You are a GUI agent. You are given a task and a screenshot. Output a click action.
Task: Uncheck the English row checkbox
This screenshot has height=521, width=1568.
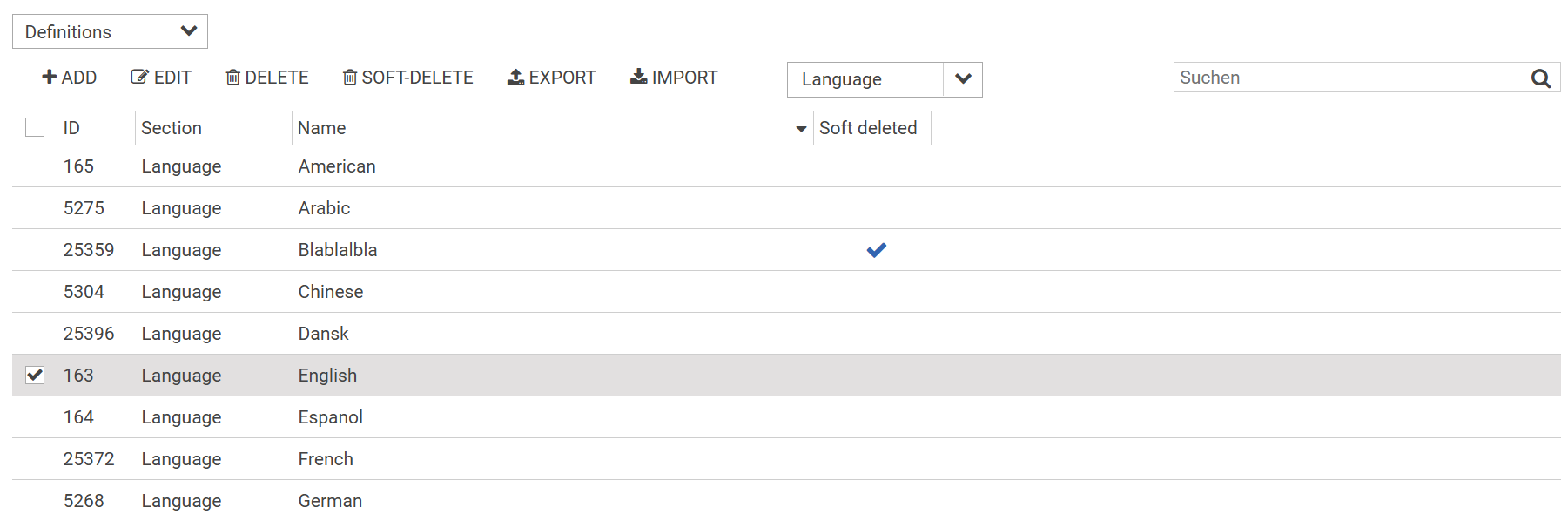pyautogui.click(x=35, y=376)
